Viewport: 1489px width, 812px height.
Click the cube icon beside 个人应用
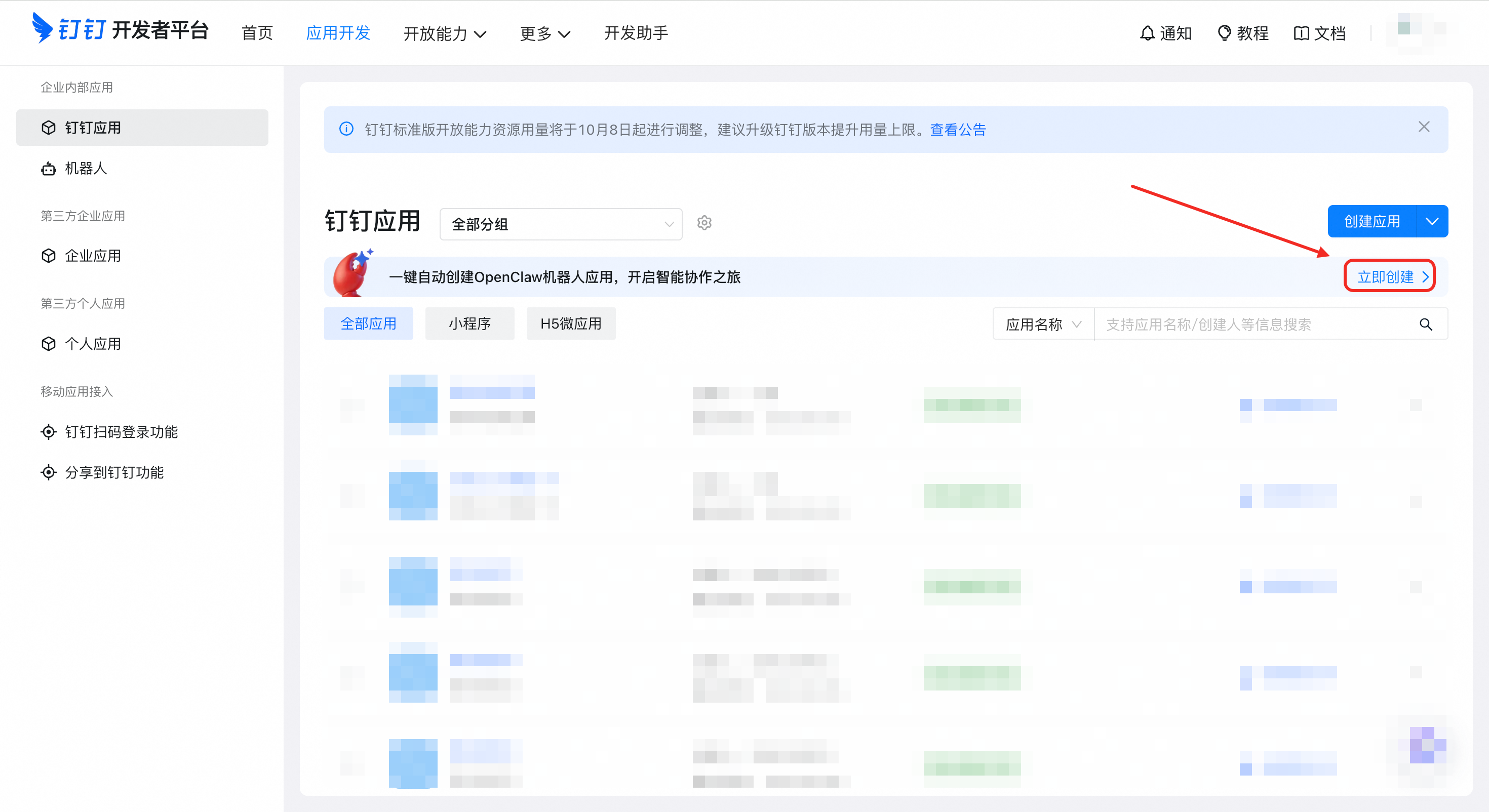(x=49, y=343)
